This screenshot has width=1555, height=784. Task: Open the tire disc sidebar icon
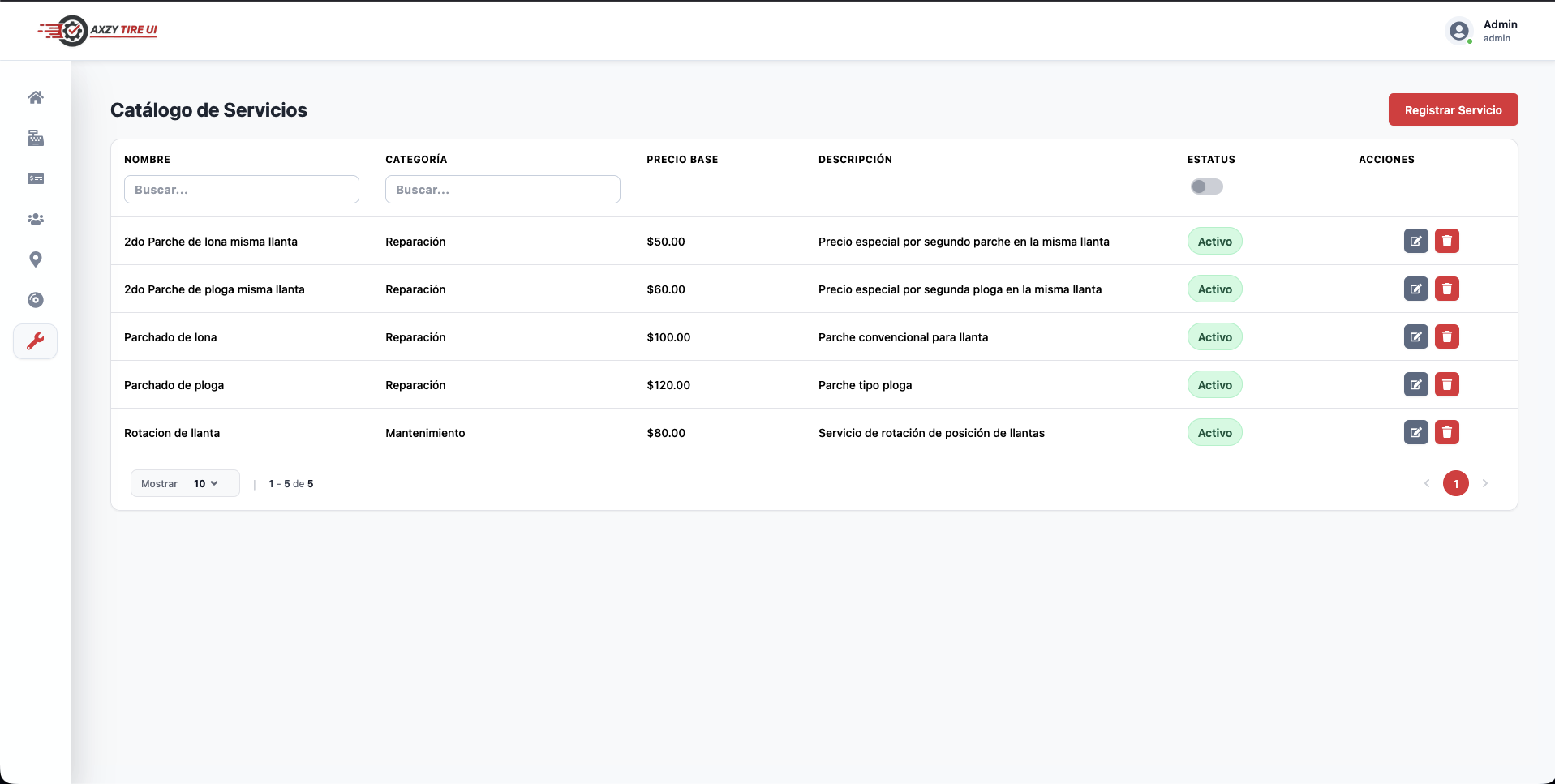tap(36, 300)
